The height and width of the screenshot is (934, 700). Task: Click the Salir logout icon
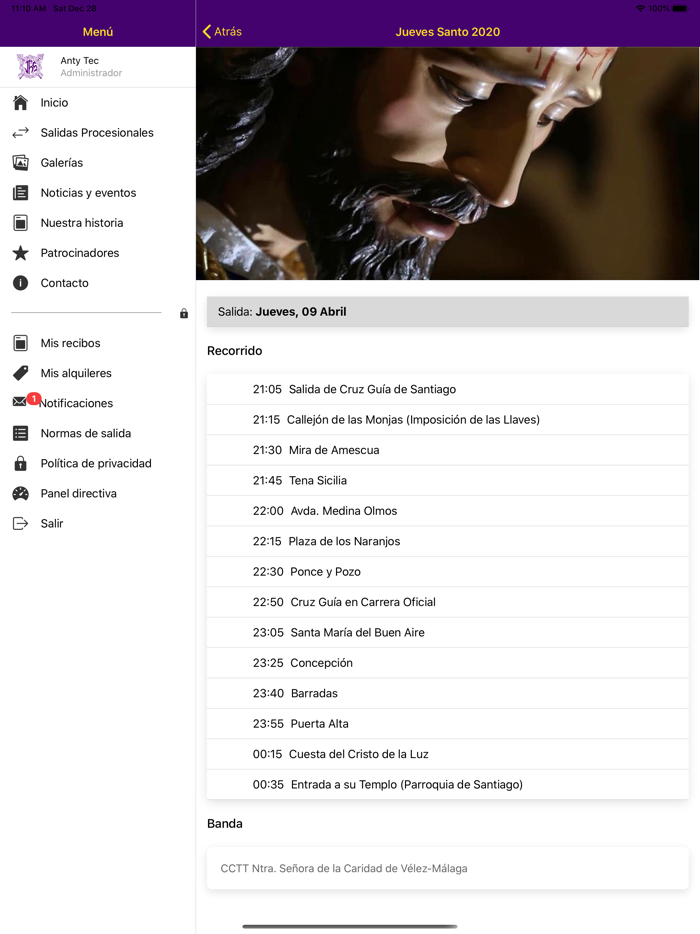20,523
